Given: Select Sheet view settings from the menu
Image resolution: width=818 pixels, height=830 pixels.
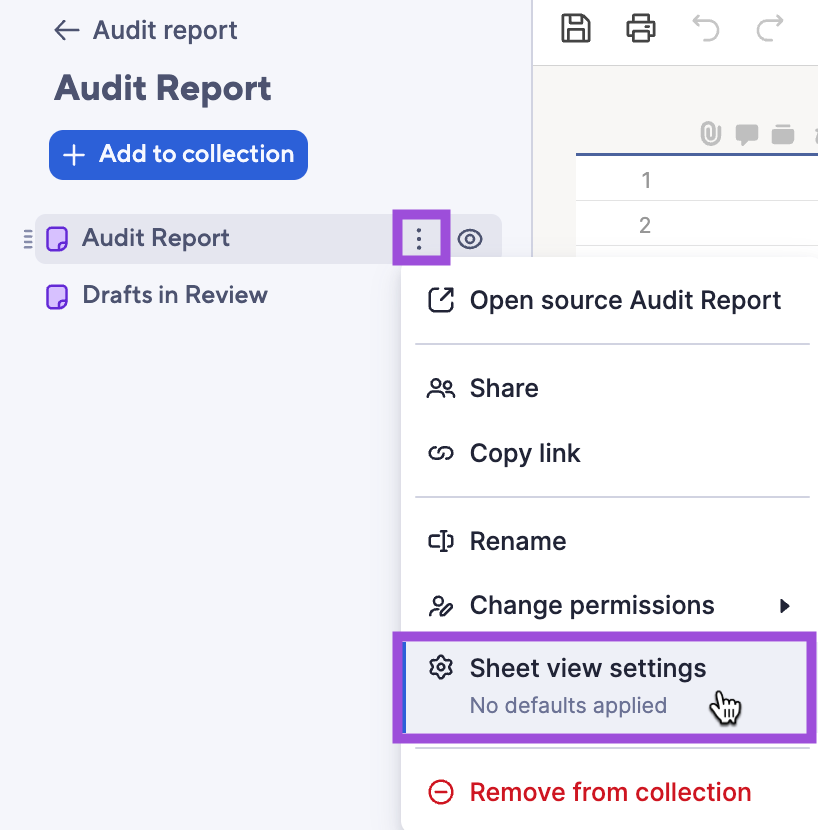Looking at the screenshot, I should pos(588,668).
